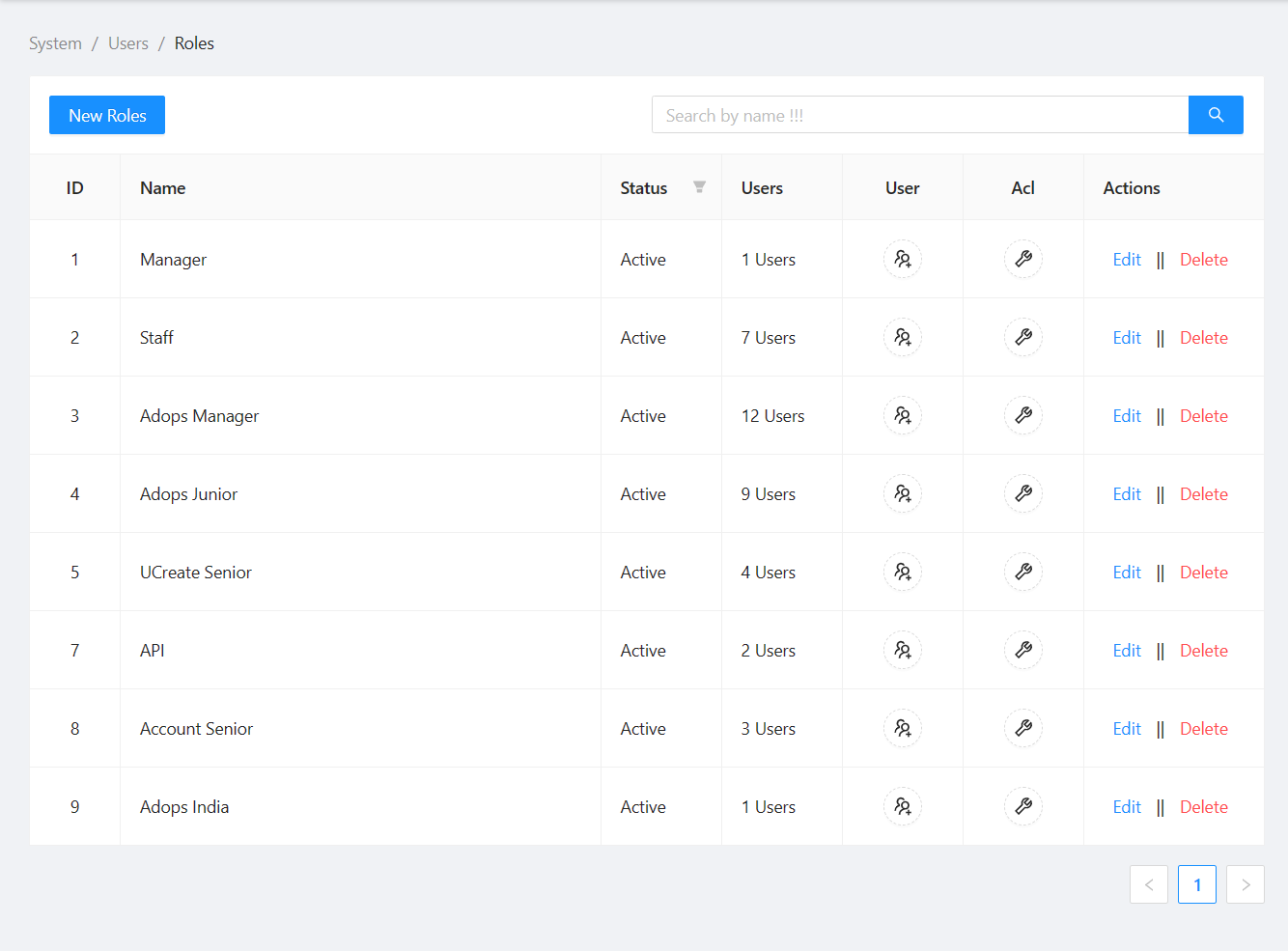Delete the Adops Junior role
The image size is (1288, 951).
[1204, 494]
